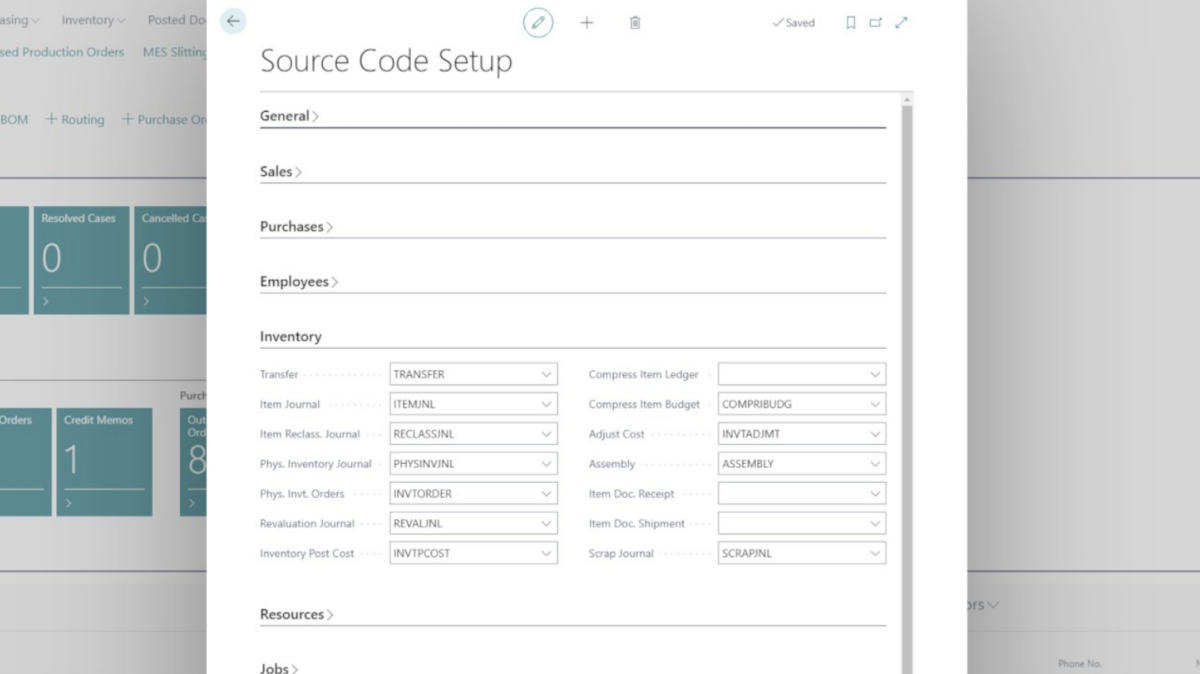The width and height of the screenshot is (1200, 674).
Task: Click the Item Journal input field
Action: tap(463, 405)
